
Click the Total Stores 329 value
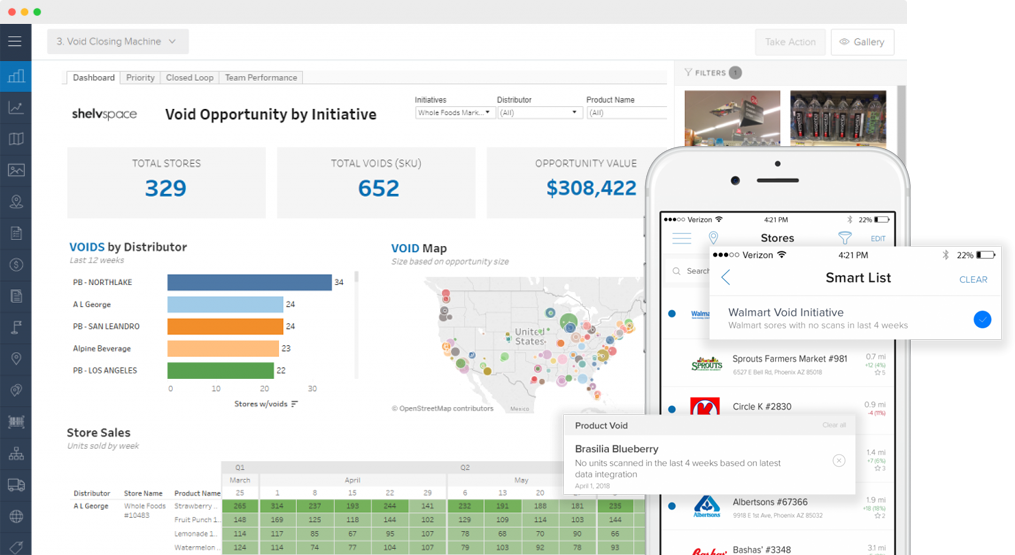pyautogui.click(x=166, y=188)
